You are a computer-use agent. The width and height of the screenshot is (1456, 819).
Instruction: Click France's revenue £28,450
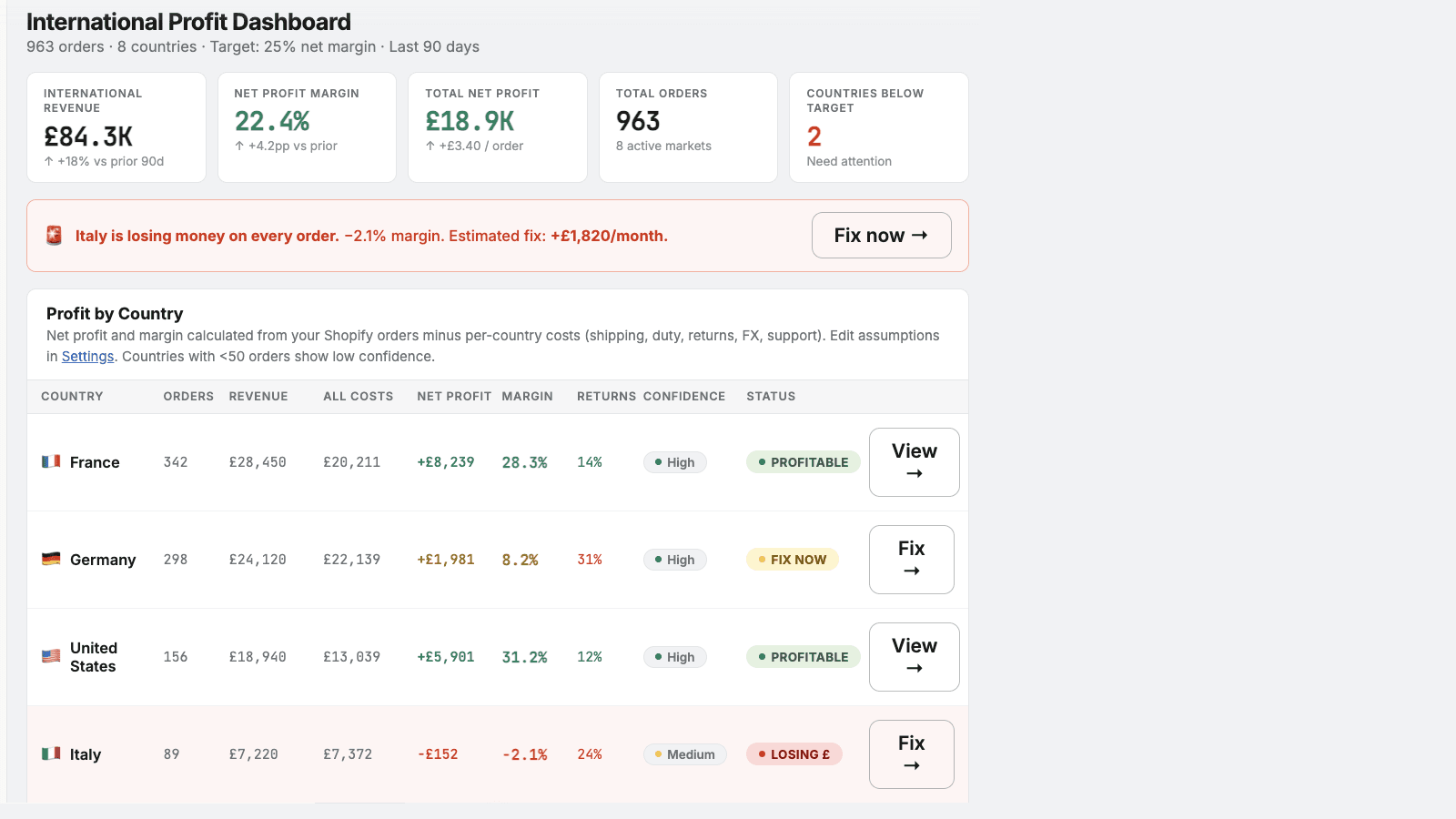258,462
